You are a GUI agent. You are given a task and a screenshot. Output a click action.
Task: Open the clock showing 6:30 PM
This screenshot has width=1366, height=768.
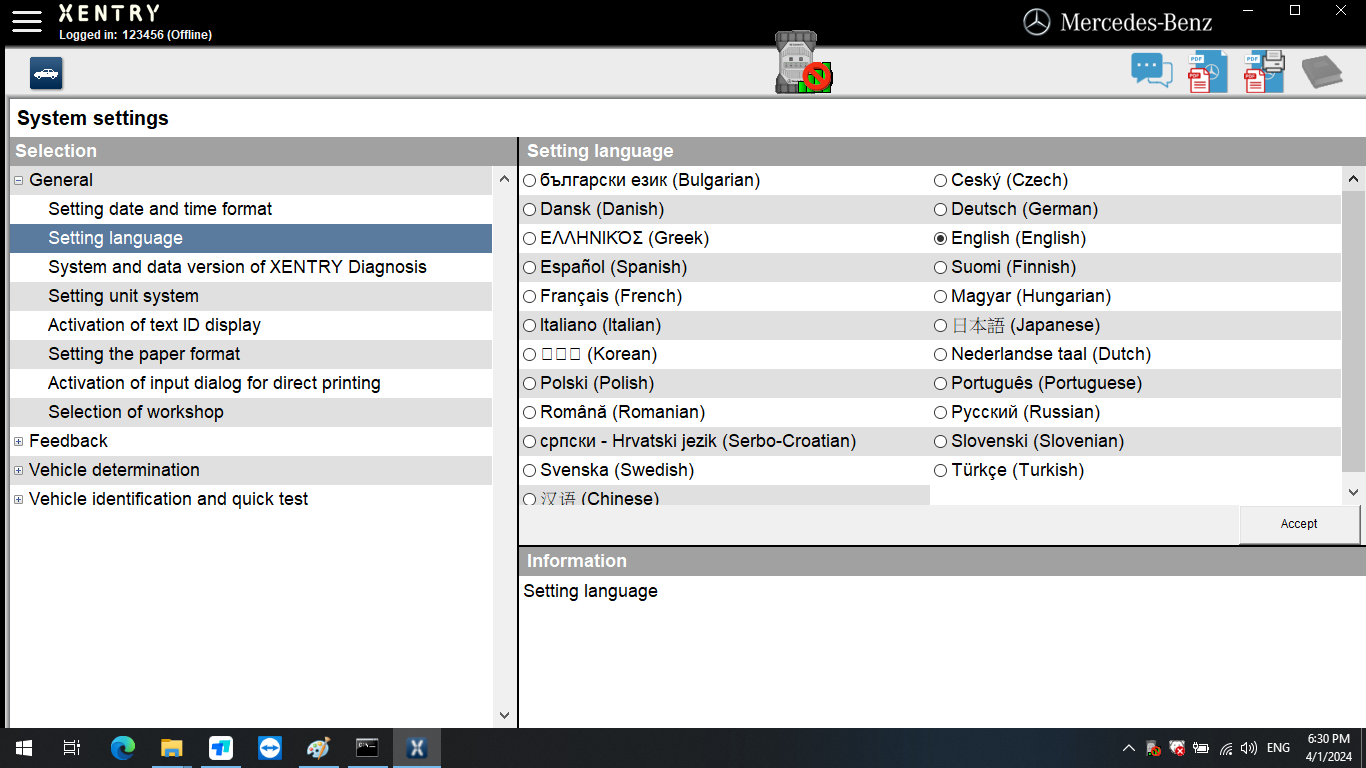coord(1328,748)
